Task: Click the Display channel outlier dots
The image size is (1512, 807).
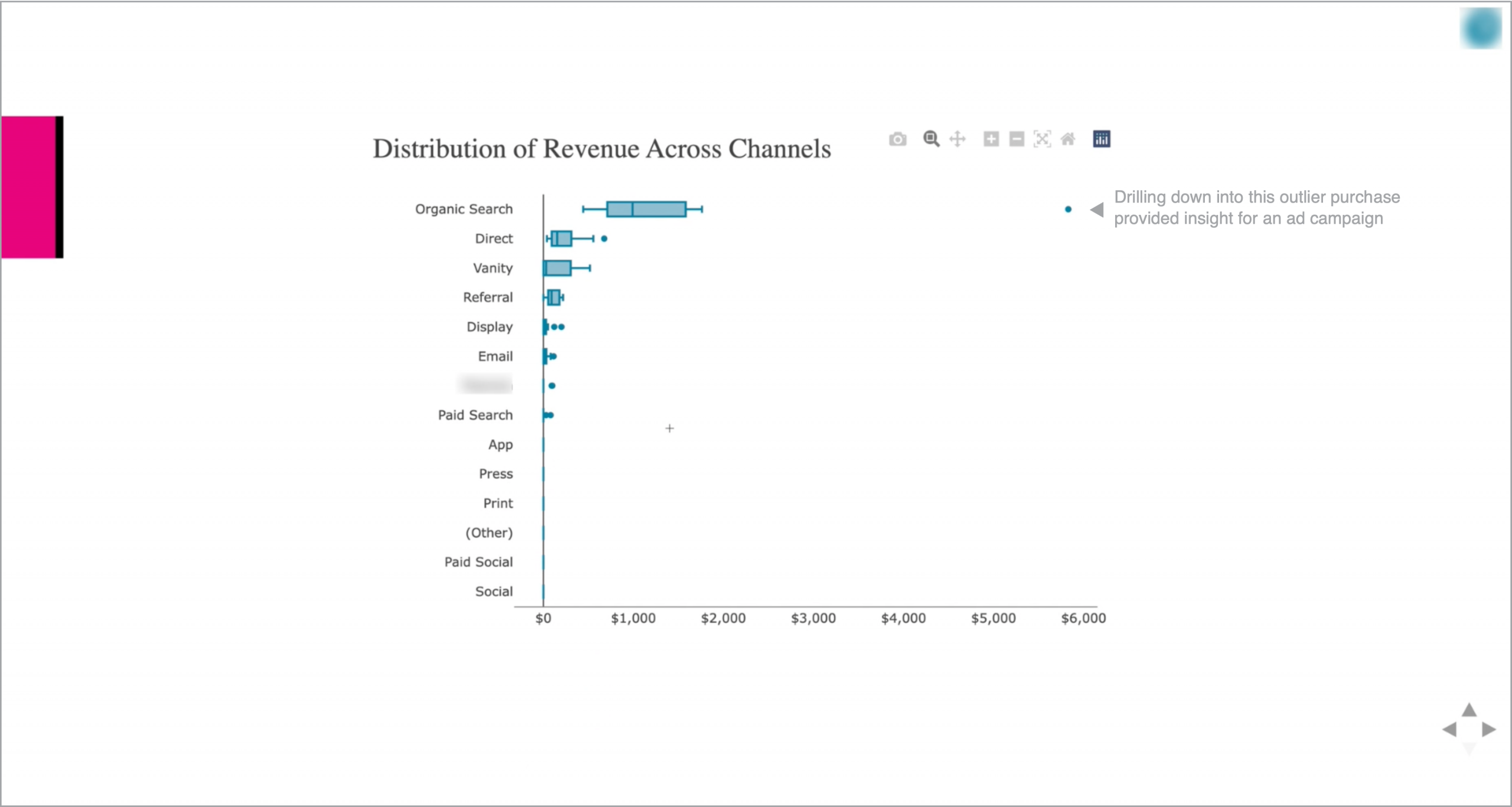Action: [558, 326]
